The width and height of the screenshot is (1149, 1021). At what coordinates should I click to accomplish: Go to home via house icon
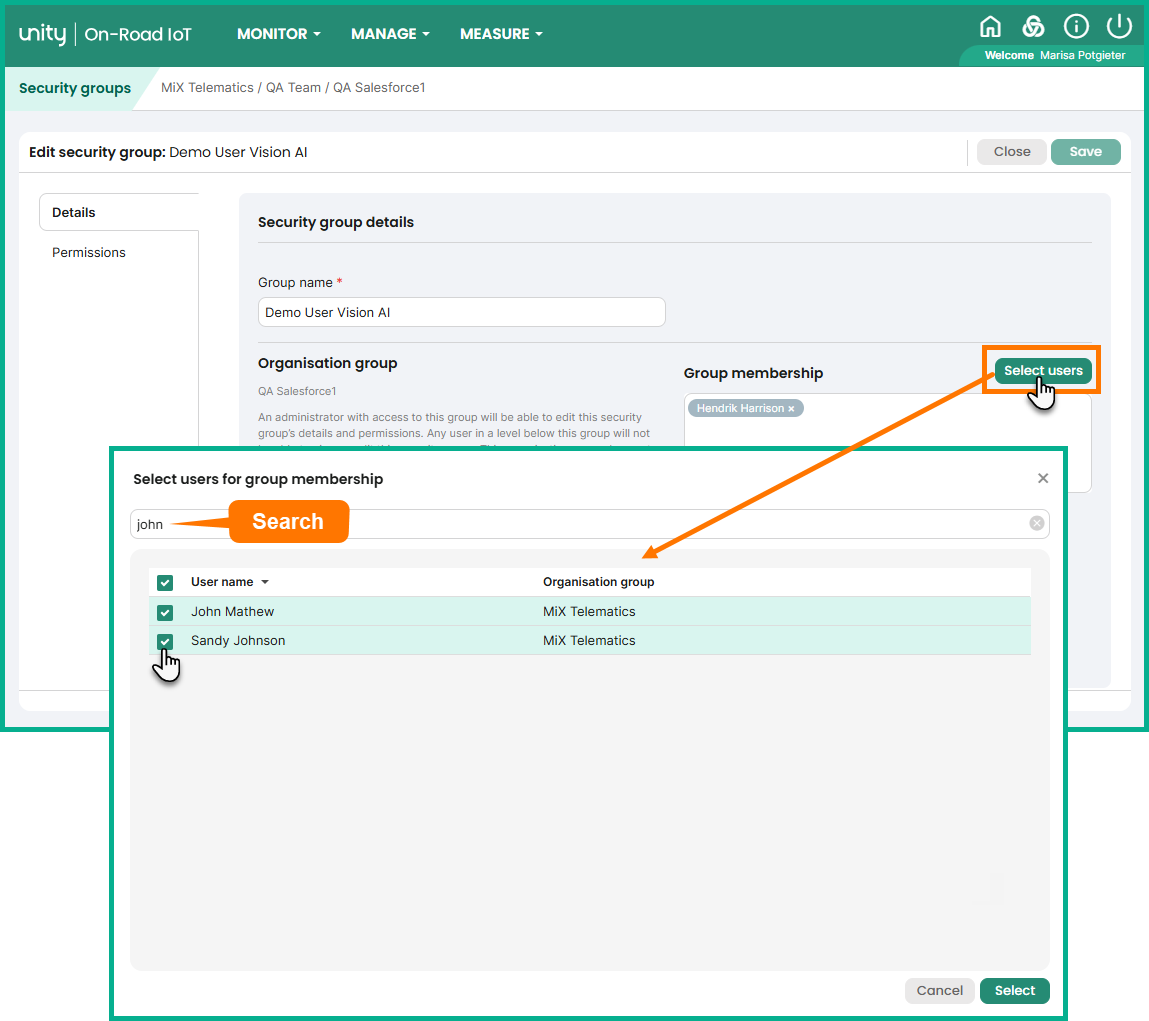tap(990, 27)
